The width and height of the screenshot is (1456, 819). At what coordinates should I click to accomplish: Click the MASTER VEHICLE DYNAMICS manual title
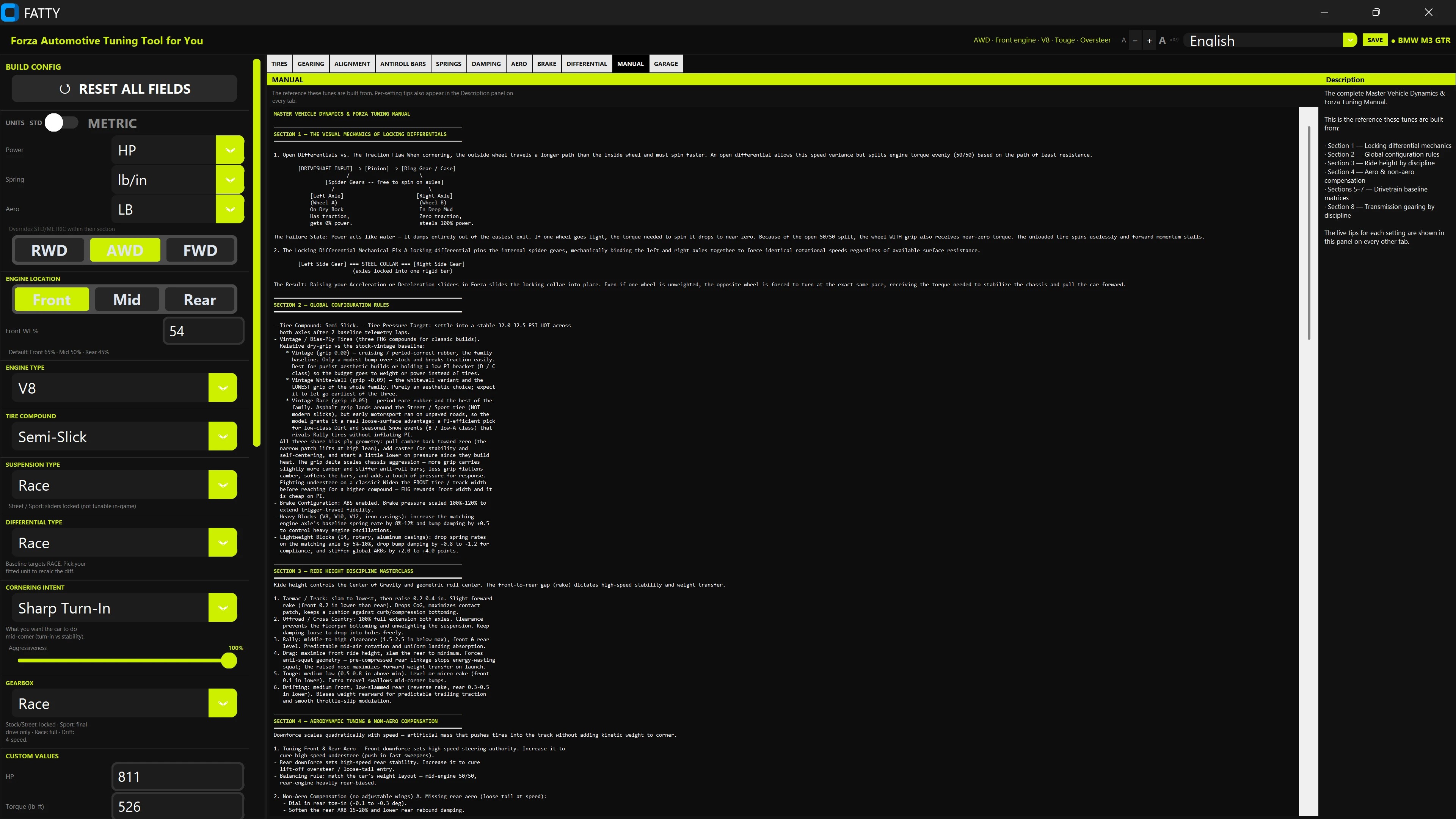point(342,114)
